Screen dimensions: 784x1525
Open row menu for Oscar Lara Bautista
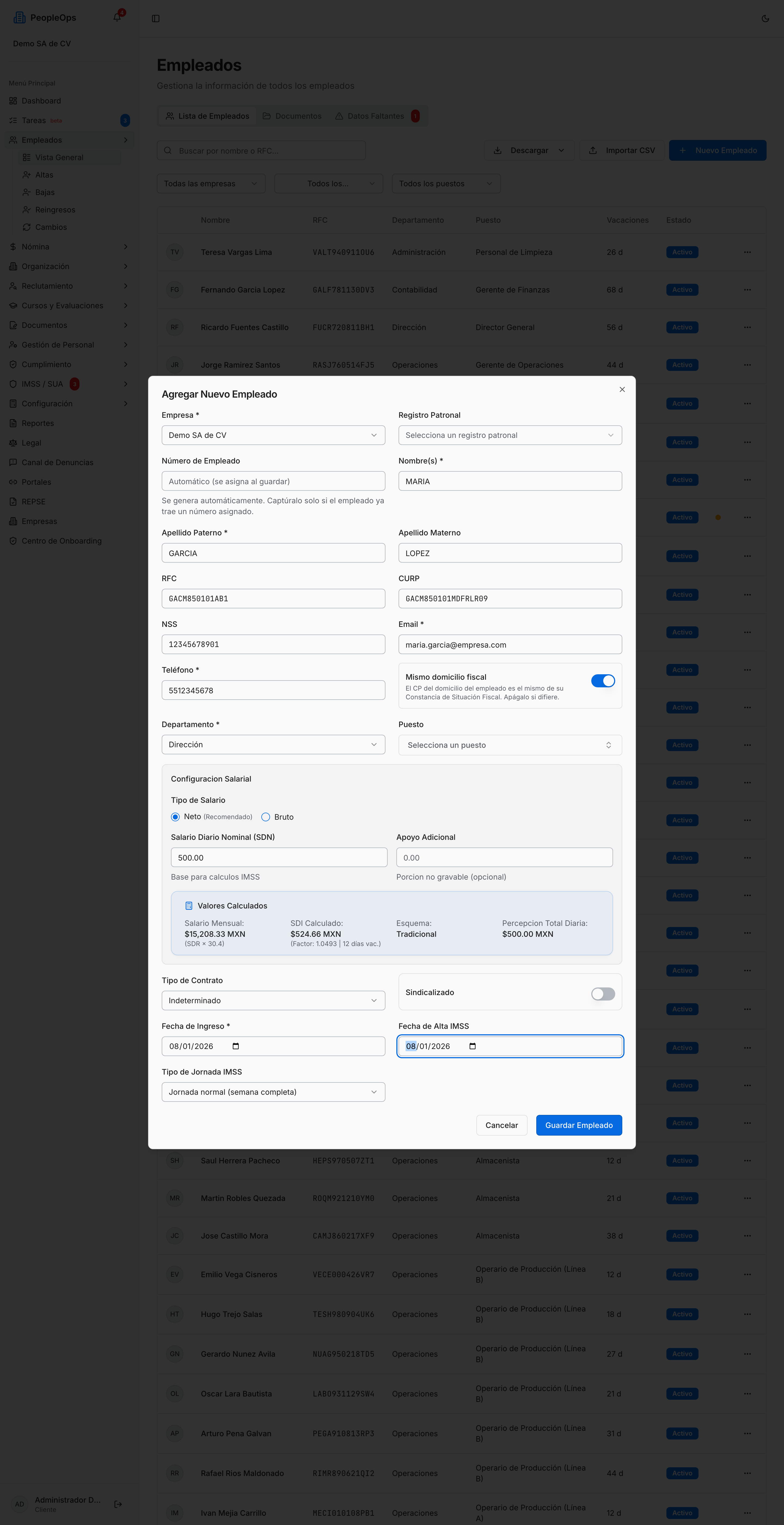coord(747,1393)
